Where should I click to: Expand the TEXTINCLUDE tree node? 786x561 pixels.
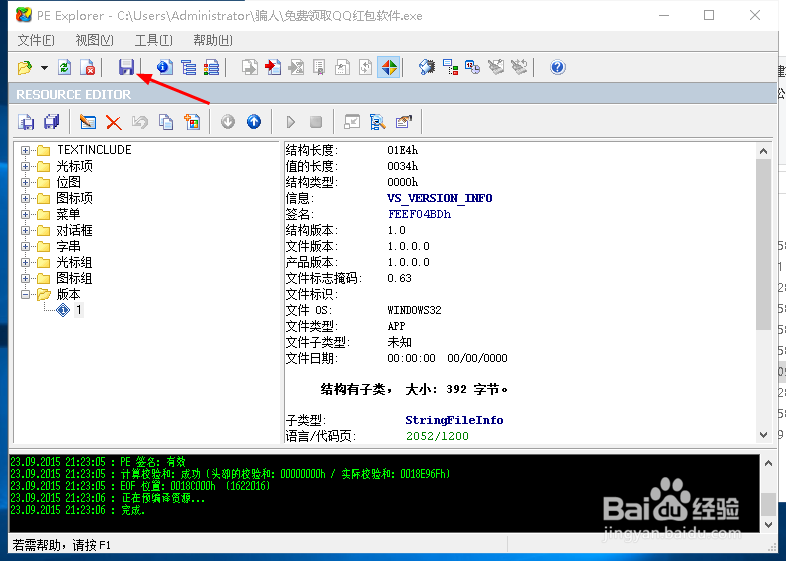click(x=25, y=150)
